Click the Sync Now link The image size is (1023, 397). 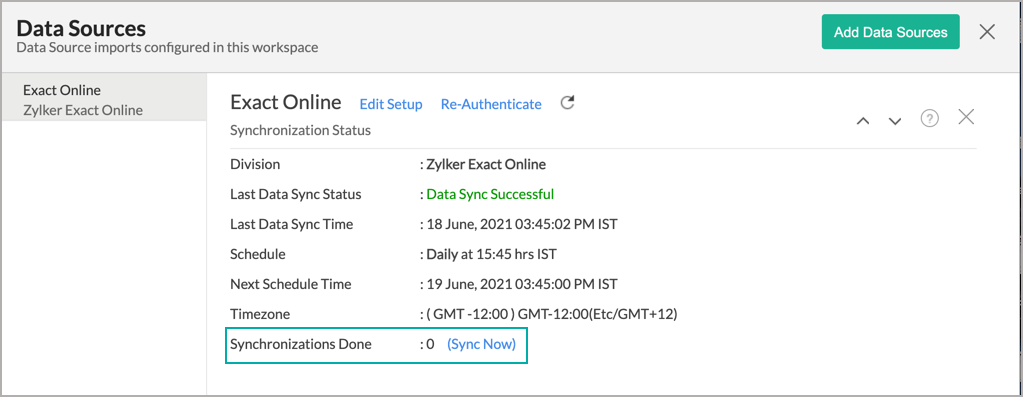pos(481,344)
